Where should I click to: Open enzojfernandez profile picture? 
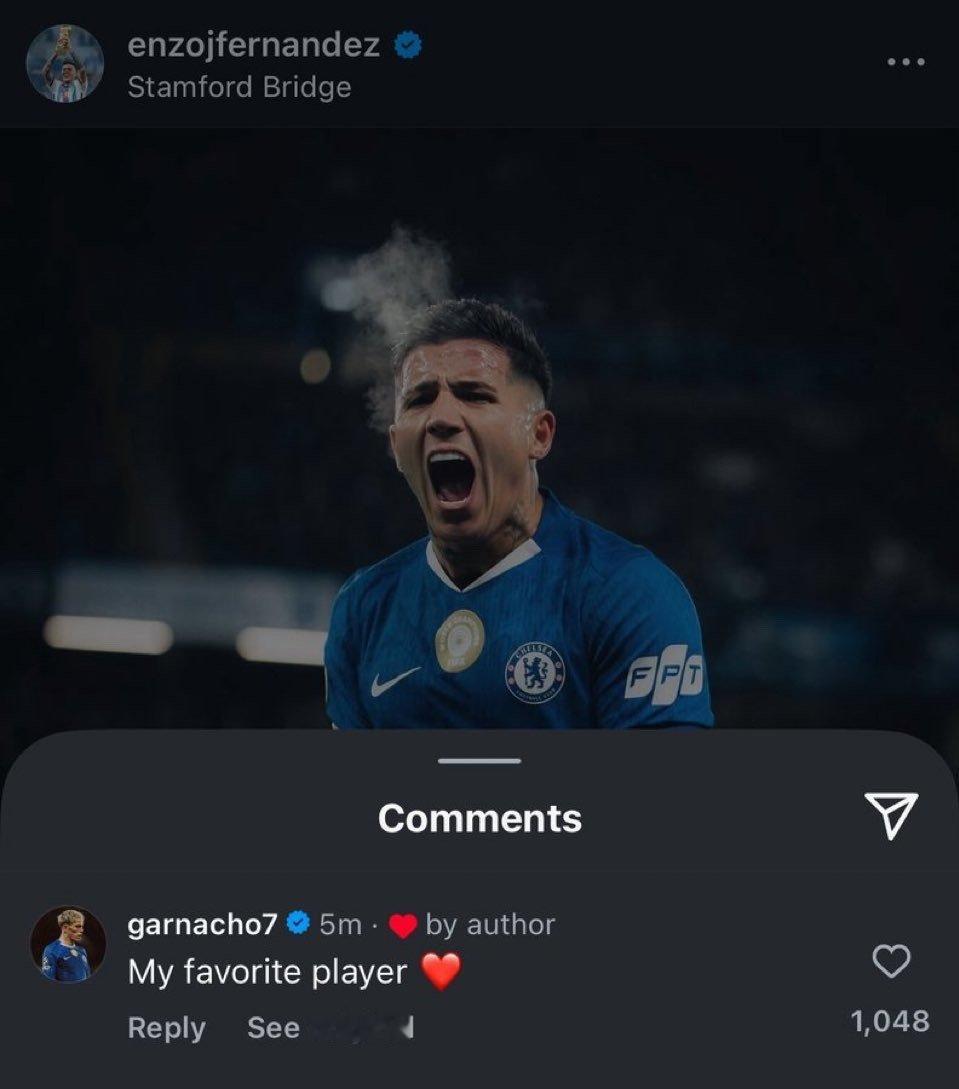pos(65,64)
